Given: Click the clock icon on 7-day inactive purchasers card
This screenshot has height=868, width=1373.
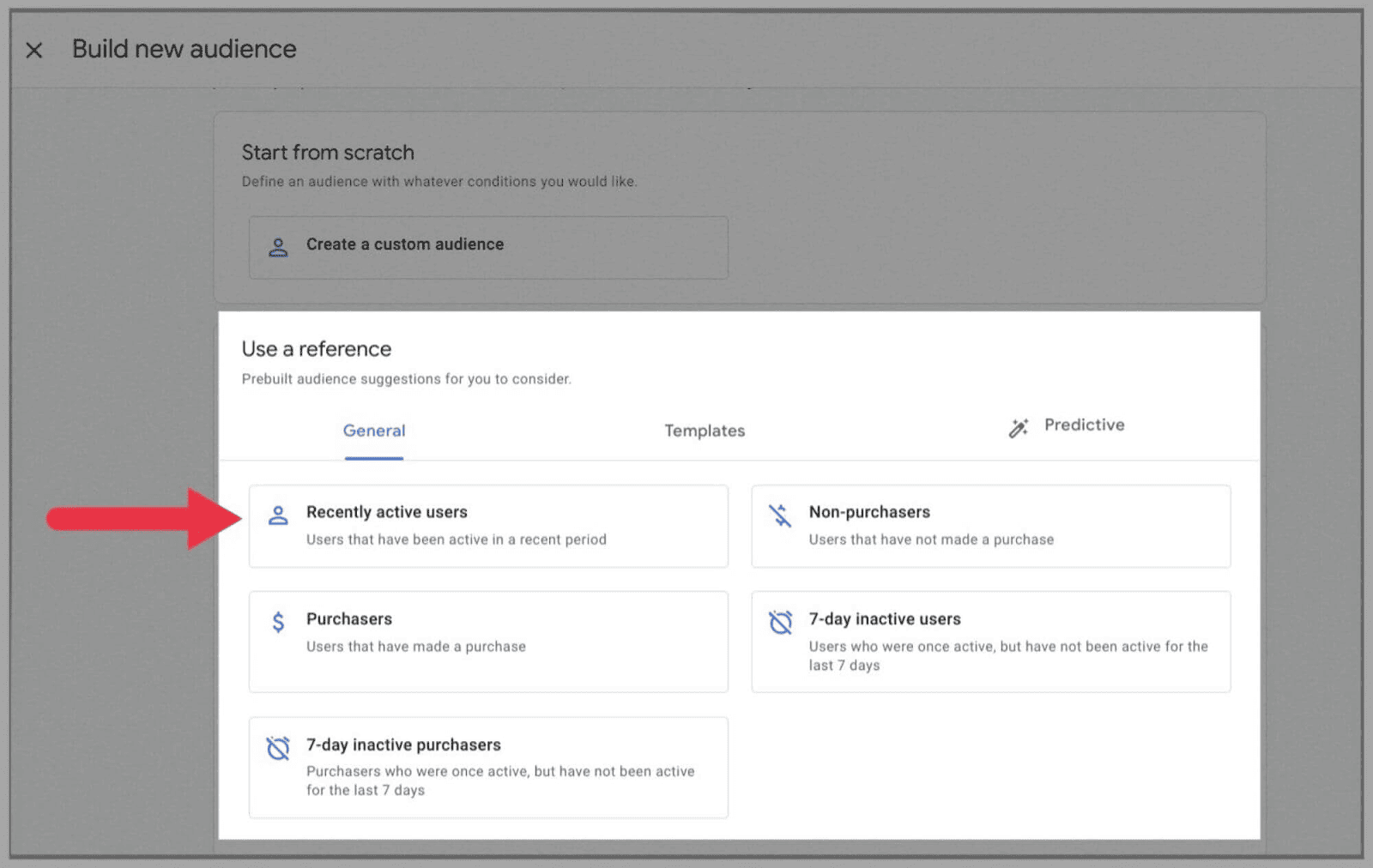Looking at the screenshot, I should (278, 748).
